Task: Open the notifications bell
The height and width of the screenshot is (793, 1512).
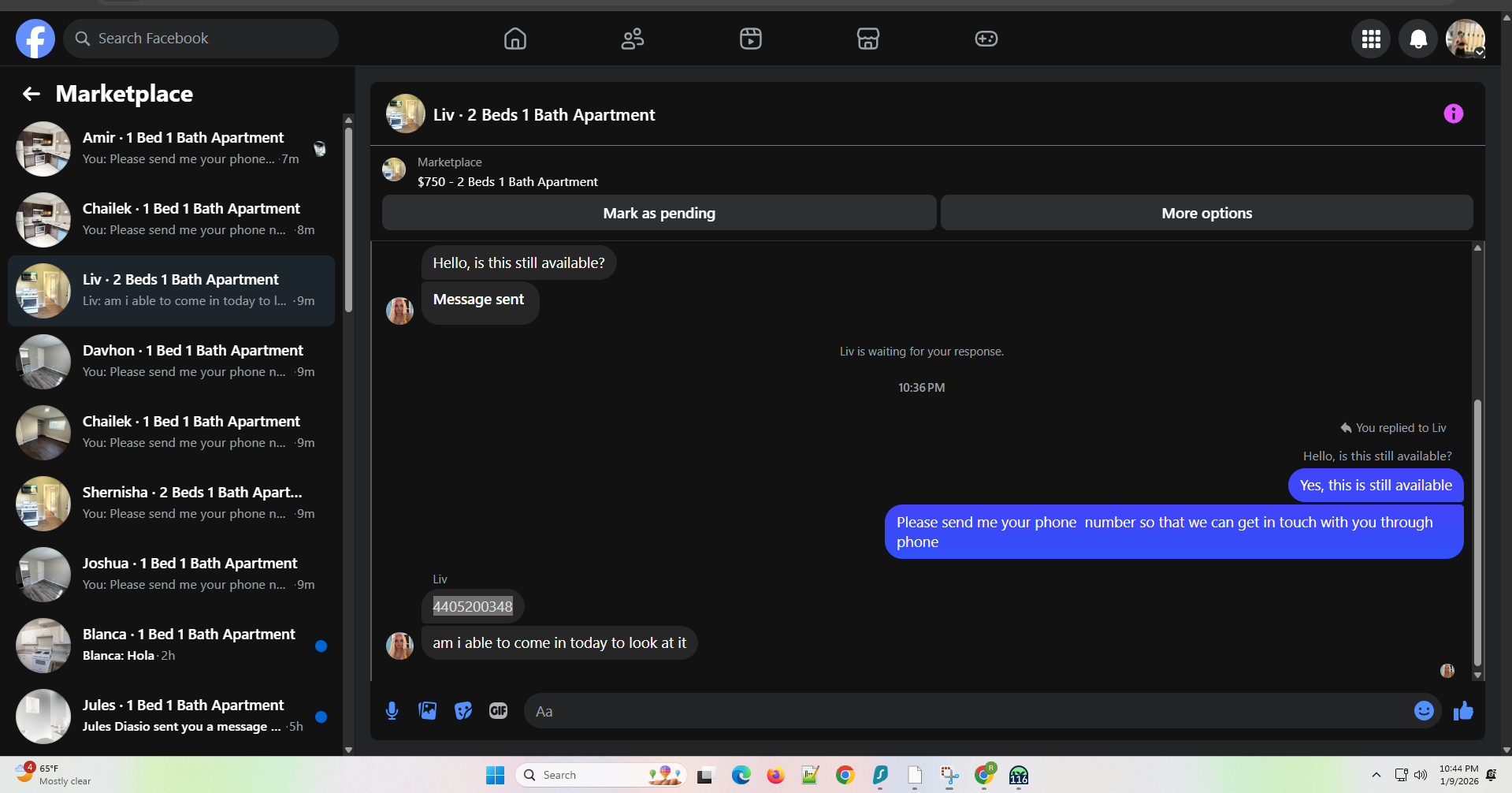Action: (x=1418, y=39)
